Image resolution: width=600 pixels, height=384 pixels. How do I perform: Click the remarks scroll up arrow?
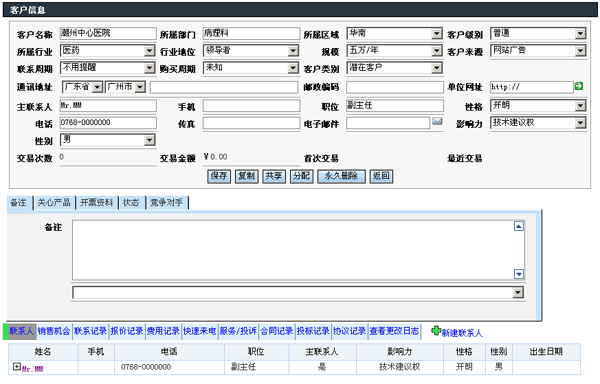[x=518, y=226]
